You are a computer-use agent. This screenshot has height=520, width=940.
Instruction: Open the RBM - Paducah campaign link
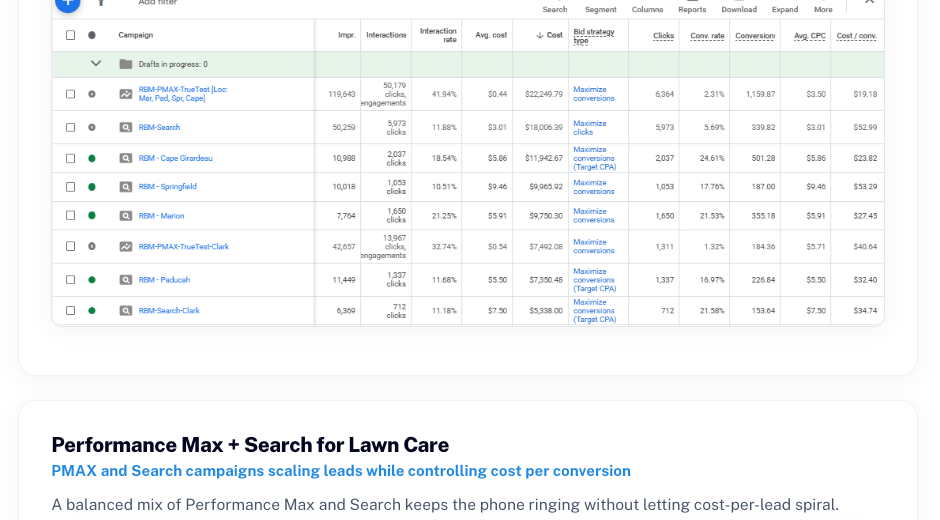(164, 280)
